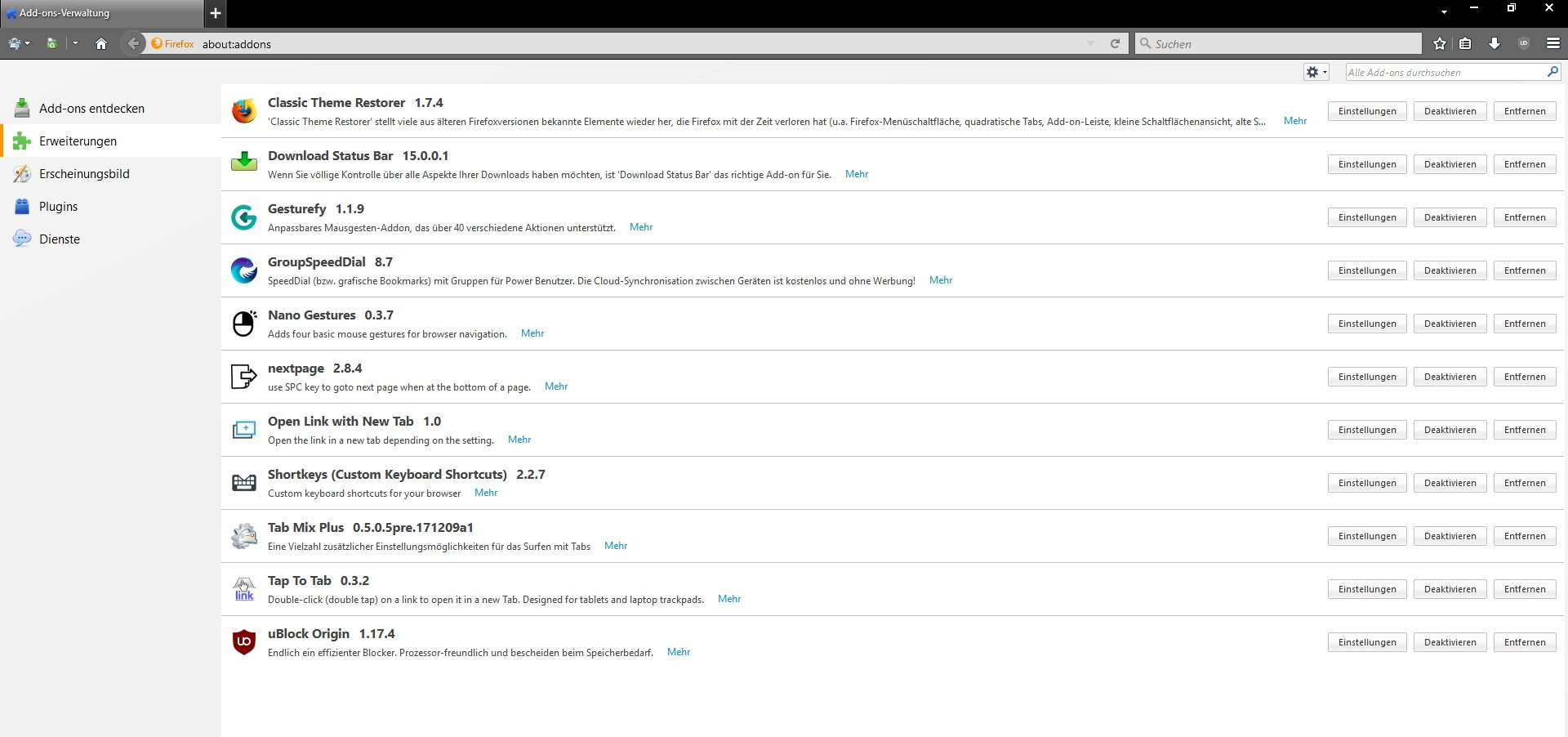Remove the nextpage extension
Screen dimensions: 1568x737
pos(1525,377)
